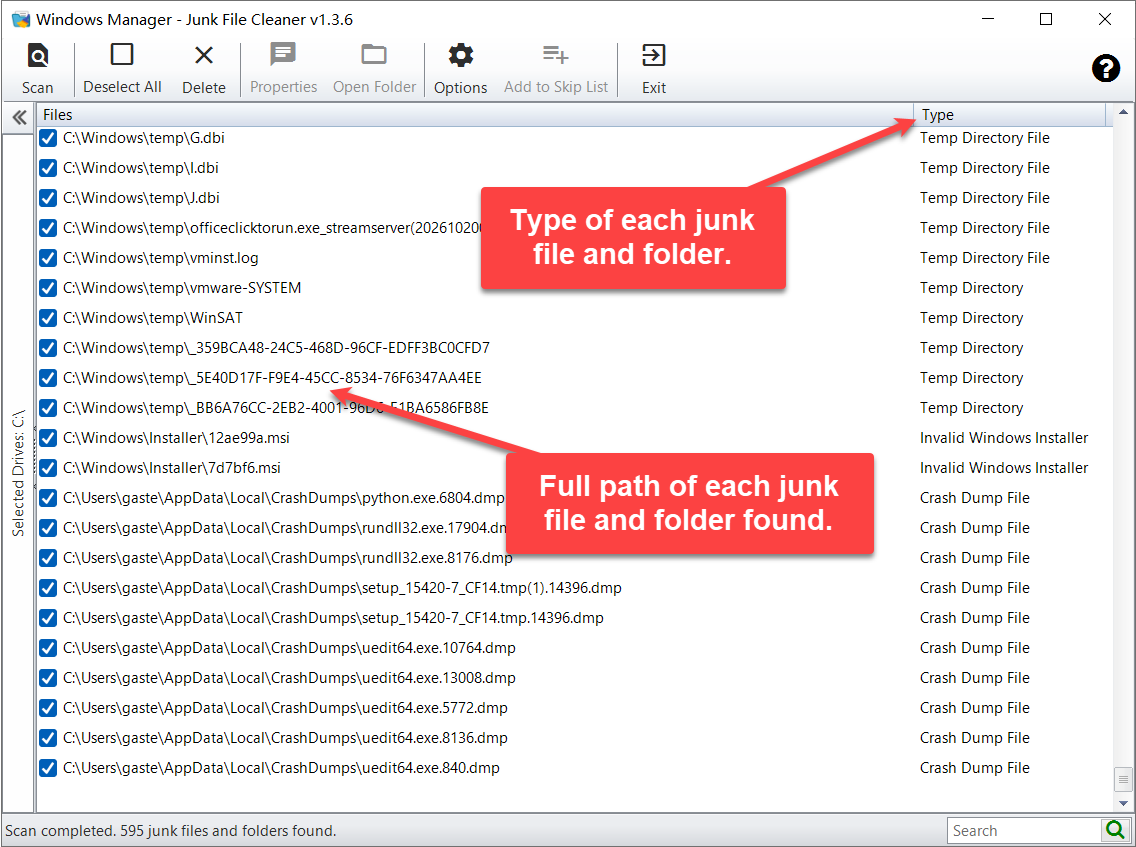Toggle checkbox for python.exe.6804.dmp
Image resolution: width=1136 pixels, height=847 pixels.
48,498
